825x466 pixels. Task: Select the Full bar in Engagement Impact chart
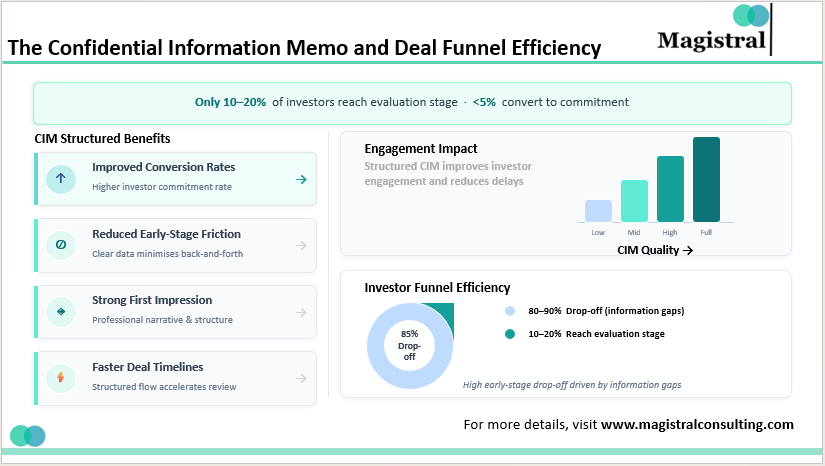point(706,179)
